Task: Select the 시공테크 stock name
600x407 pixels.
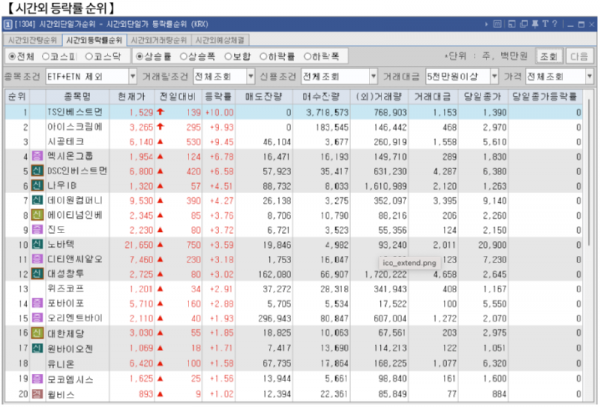Action: (x=65, y=141)
